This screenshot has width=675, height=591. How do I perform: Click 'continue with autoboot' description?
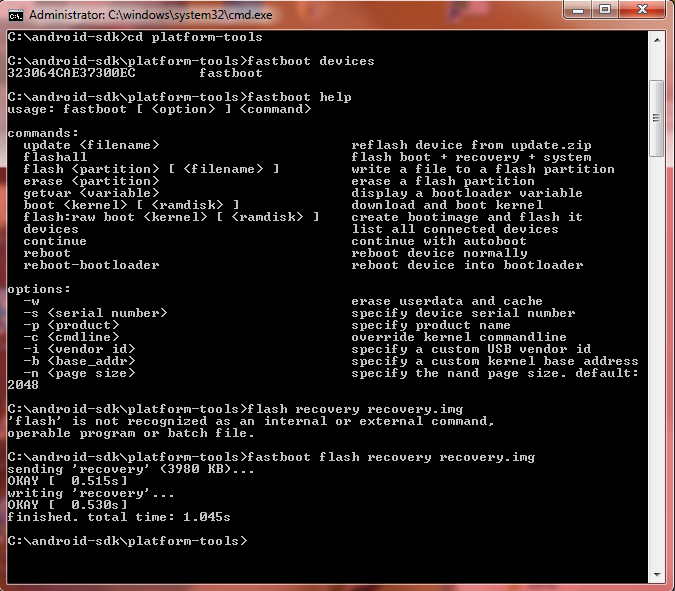click(439, 241)
